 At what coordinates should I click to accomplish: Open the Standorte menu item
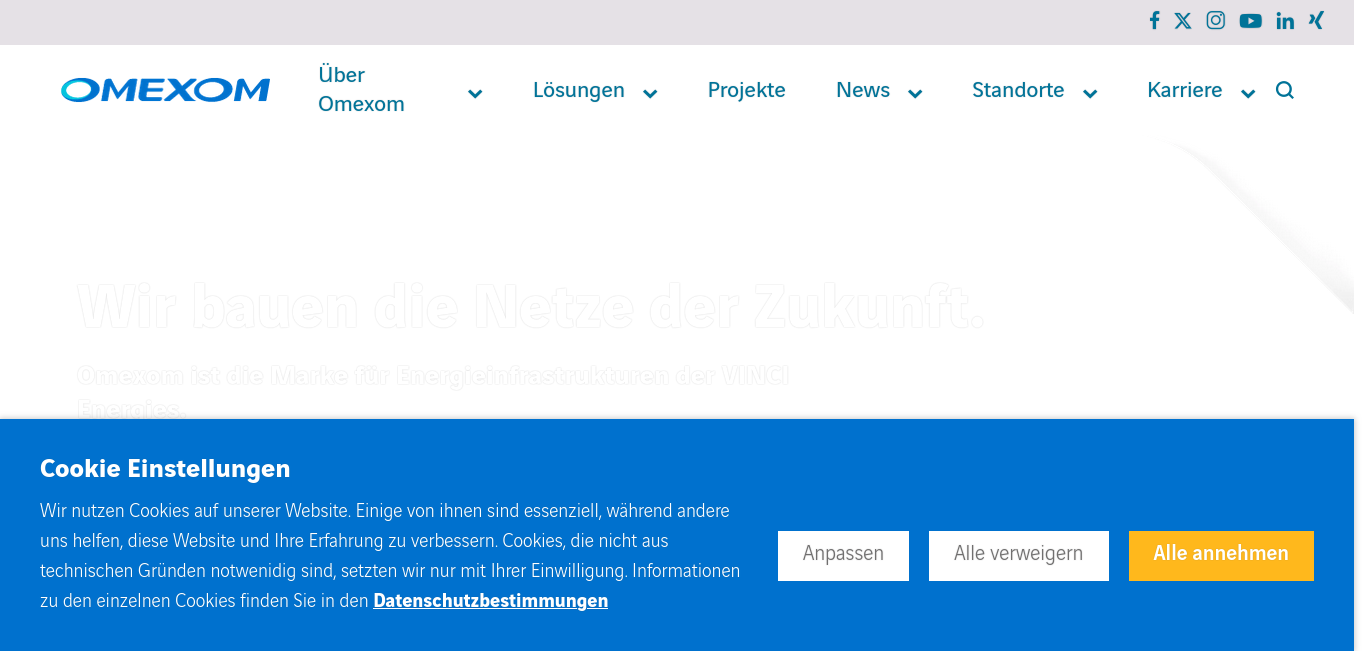(x=1018, y=90)
